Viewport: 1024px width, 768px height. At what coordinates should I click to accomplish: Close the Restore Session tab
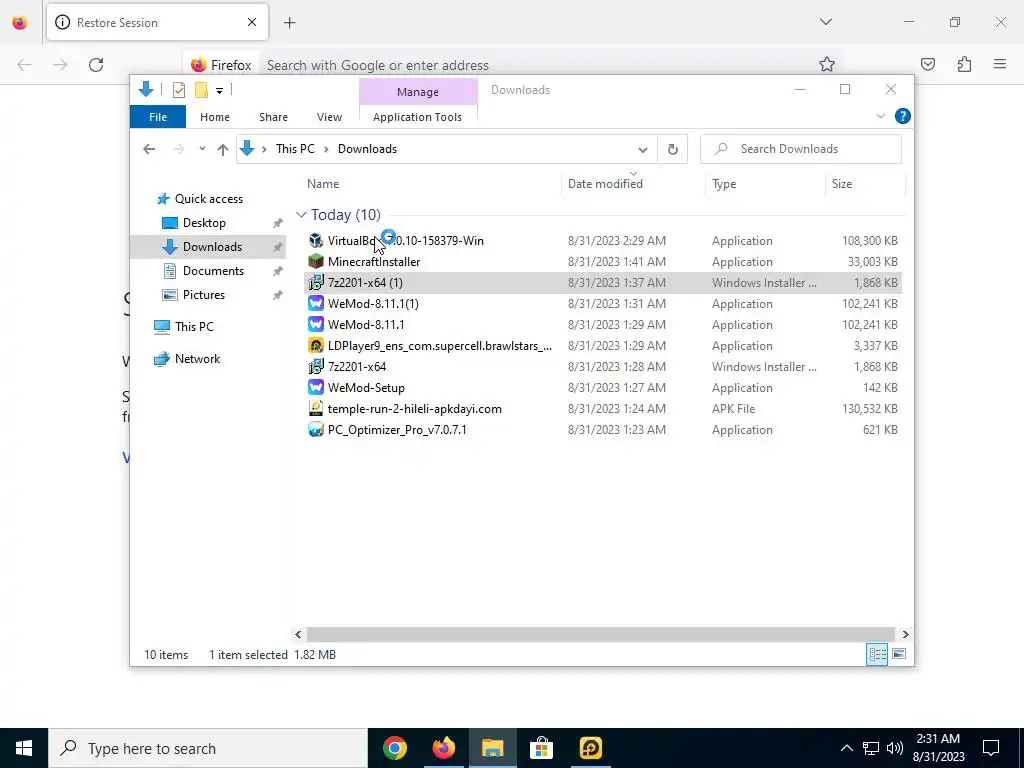(252, 22)
